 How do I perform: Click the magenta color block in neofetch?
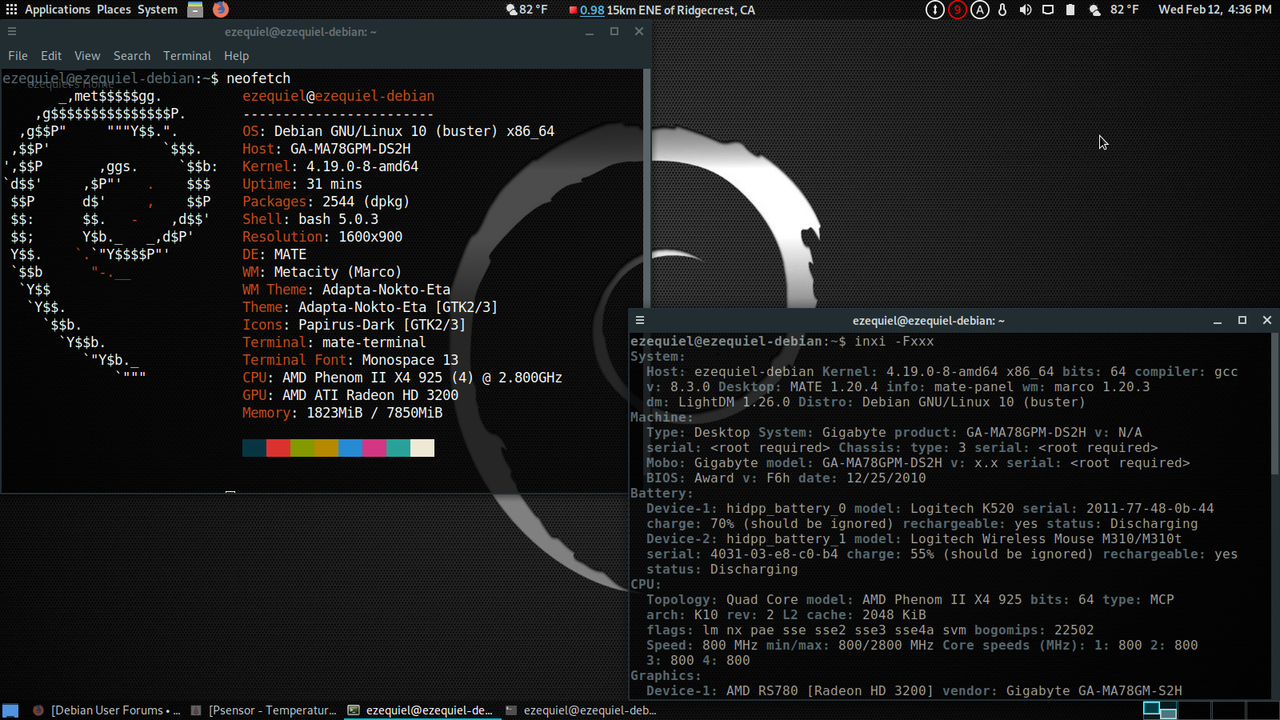[374, 448]
